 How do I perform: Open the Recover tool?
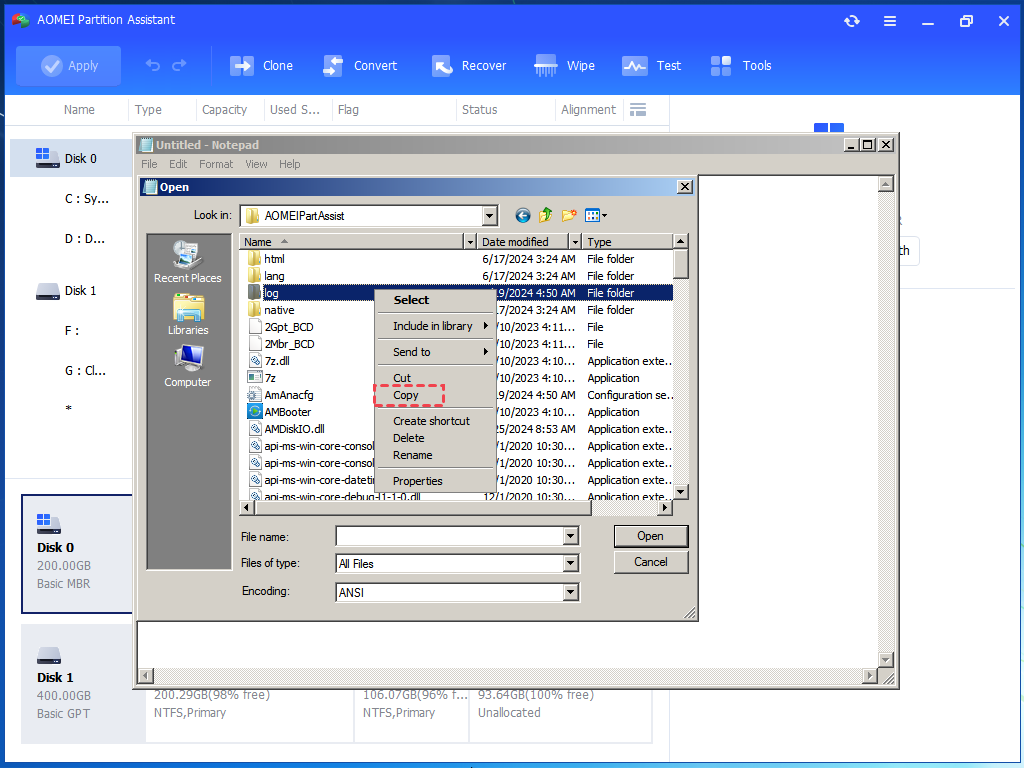coord(469,65)
